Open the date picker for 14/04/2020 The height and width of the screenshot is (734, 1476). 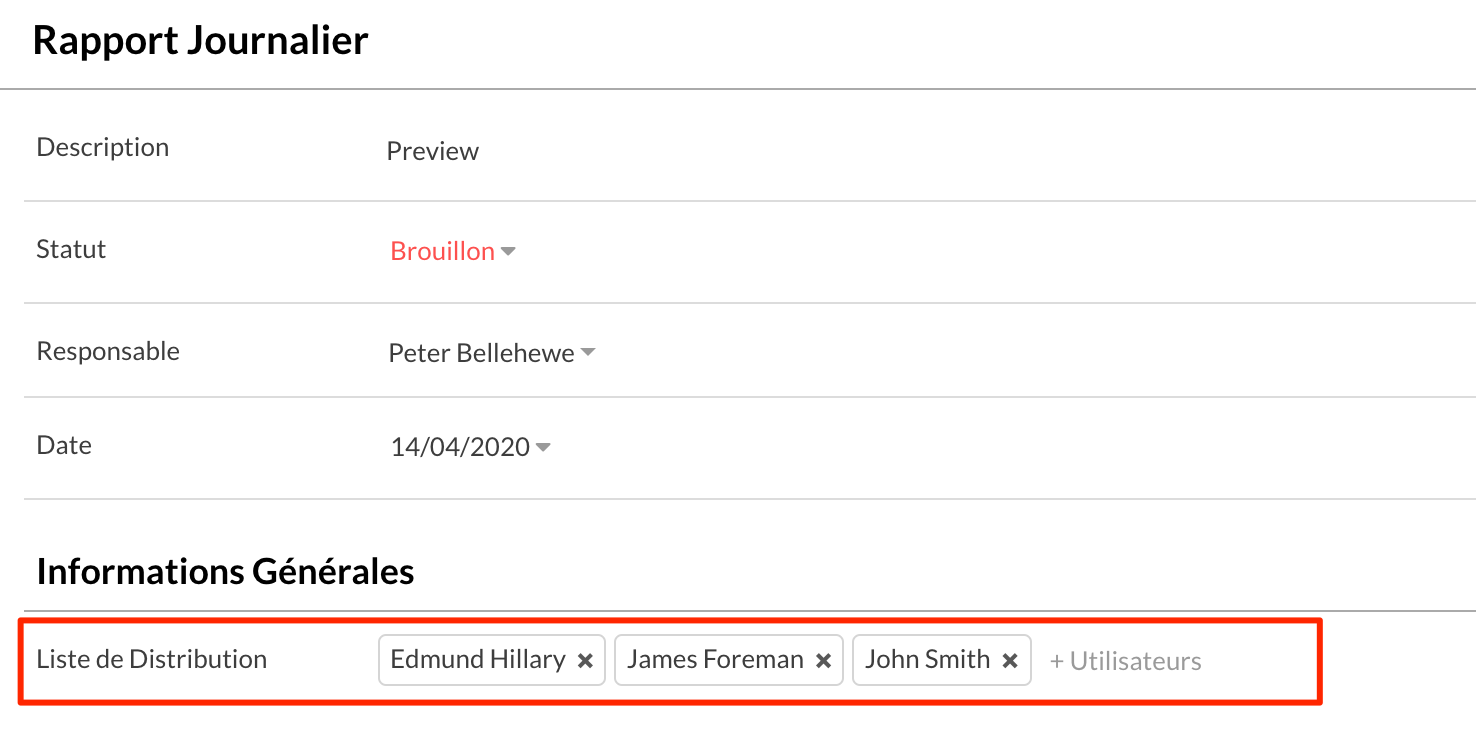542,447
